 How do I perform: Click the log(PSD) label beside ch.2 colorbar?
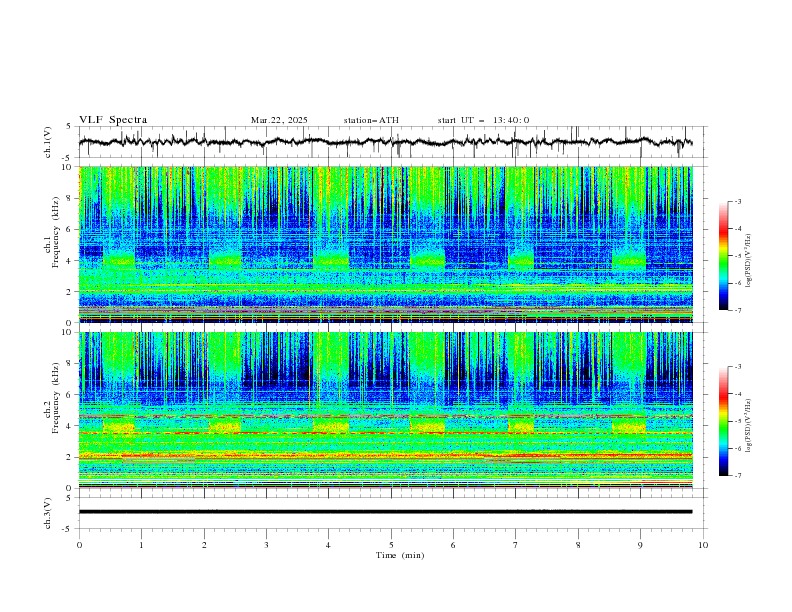749,425
